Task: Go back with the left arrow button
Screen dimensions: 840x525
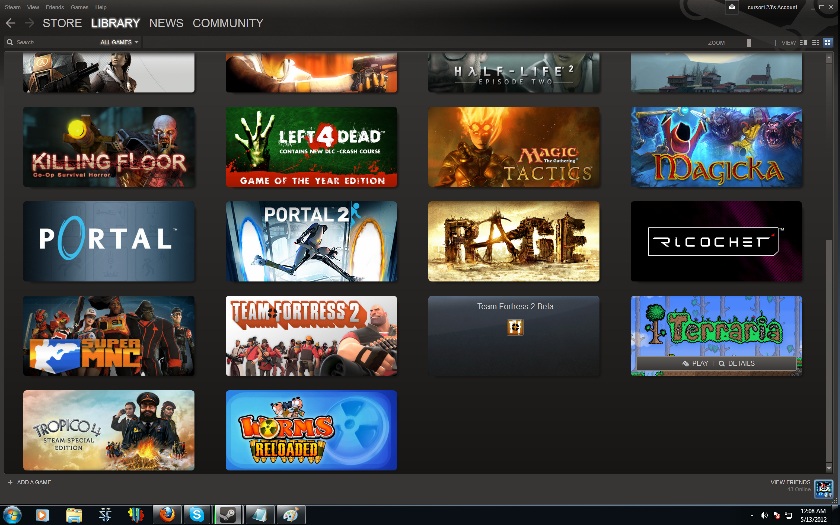Action: pos(10,23)
